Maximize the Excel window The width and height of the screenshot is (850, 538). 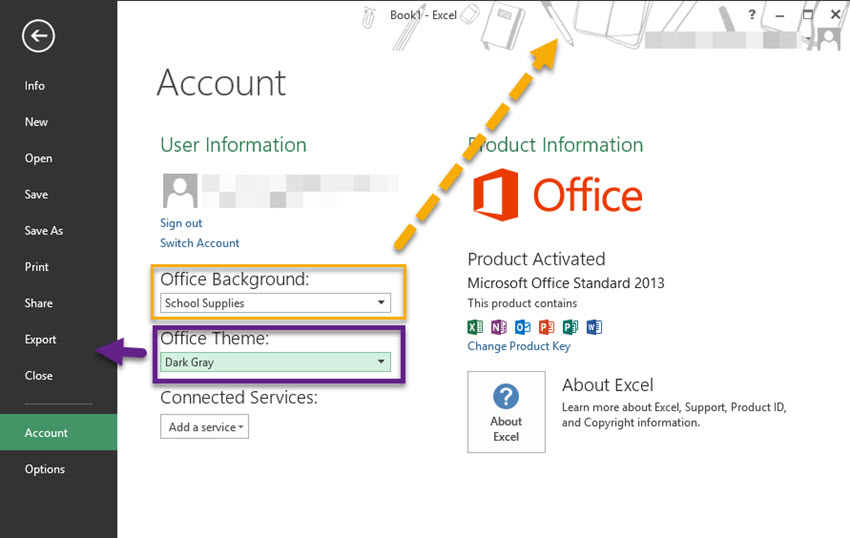point(808,15)
